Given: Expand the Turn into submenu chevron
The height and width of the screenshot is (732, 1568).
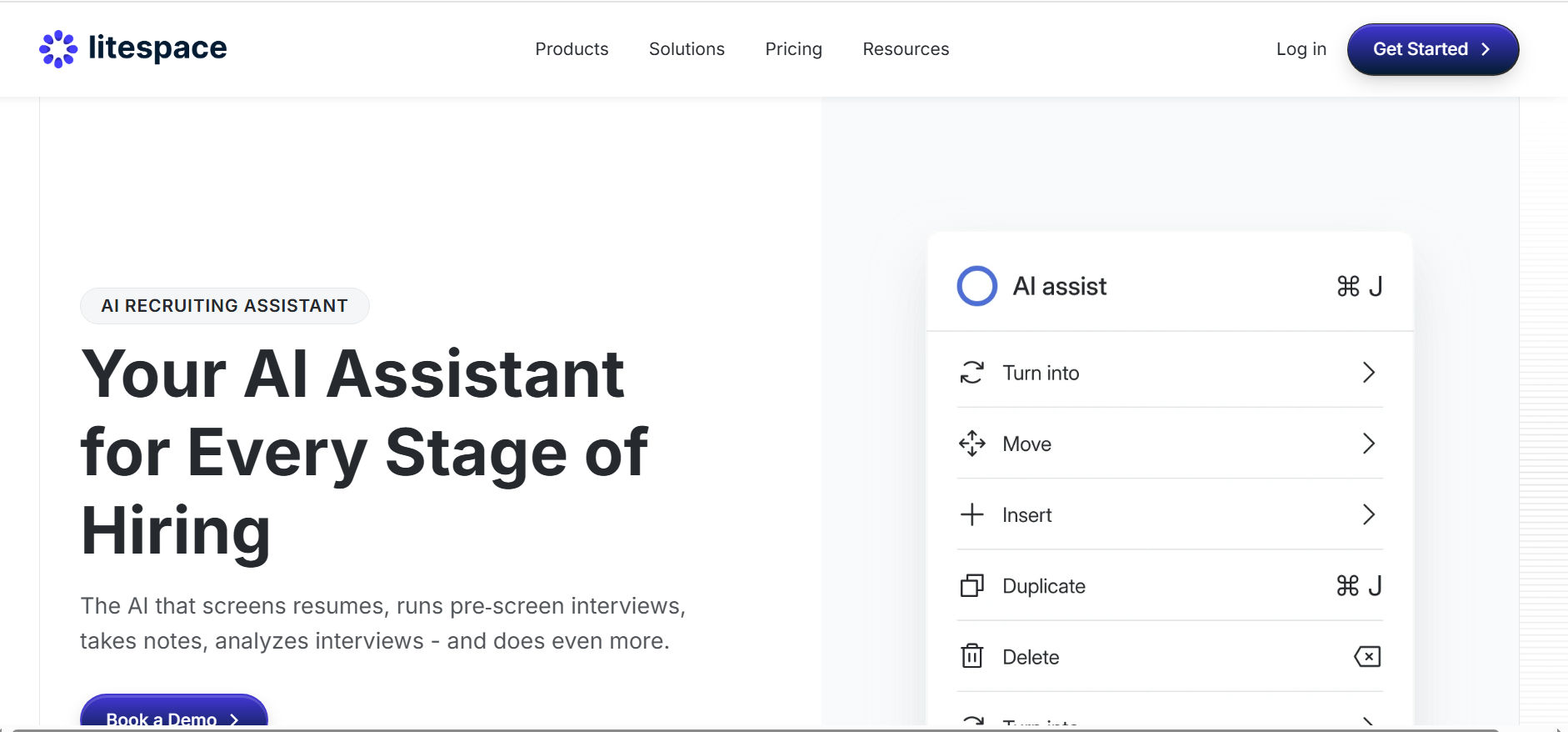Looking at the screenshot, I should pyautogui.click(x=1368, y=373).
